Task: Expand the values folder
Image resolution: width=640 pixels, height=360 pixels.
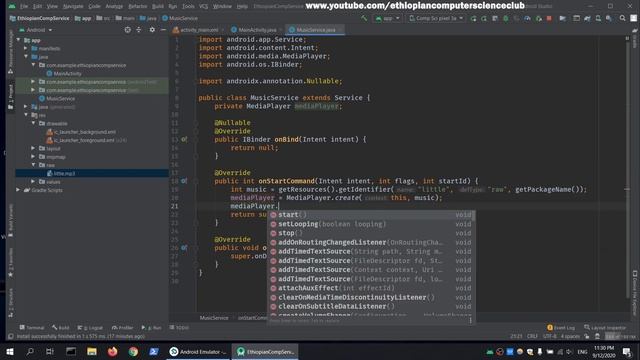Action: (33, 182)
